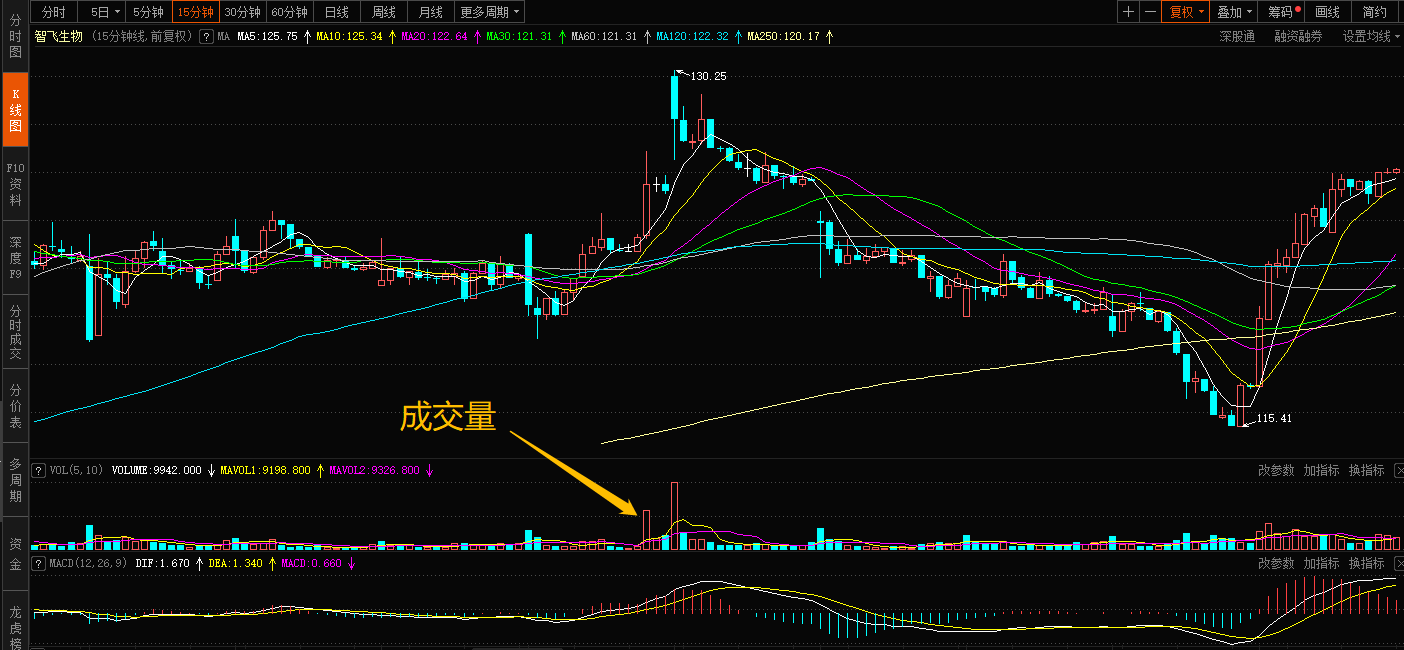The width and height of the screenshot is (1404, 650).
Task: Click the cyan MA120:122.32 label
Action: pos(693,36)
